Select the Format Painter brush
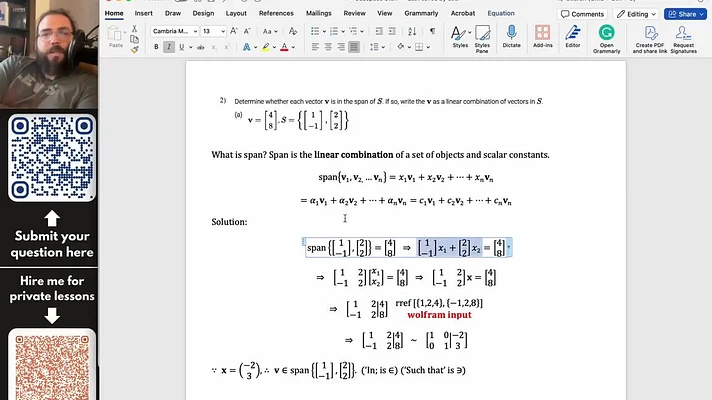Screen dimensions: 712x400 pyautogui.click(x=134, y=49)
